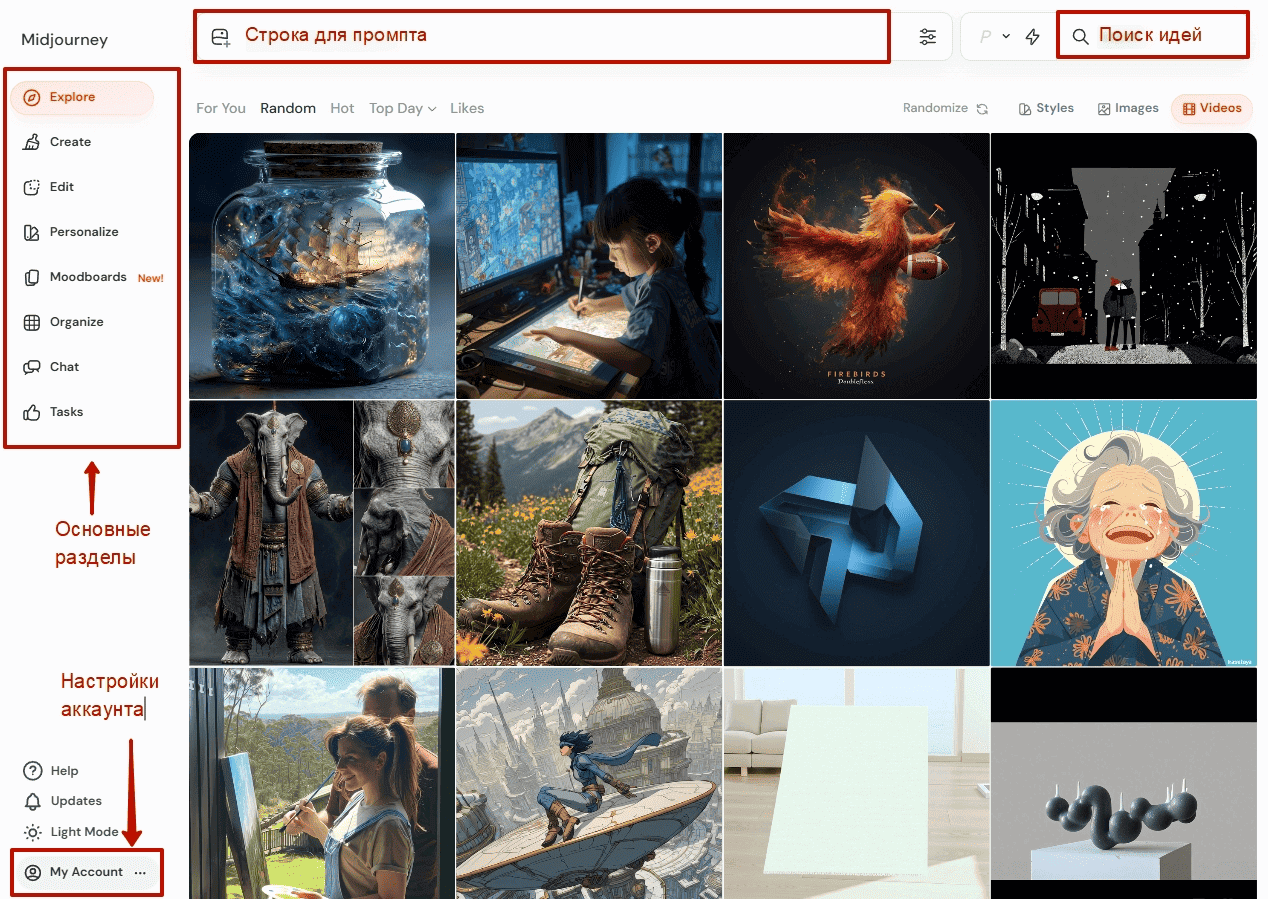The height and width of the screenshot is (899, 1268).
Task: Click the Create brush icon in sidebar
Action: [x=32, y=142]
